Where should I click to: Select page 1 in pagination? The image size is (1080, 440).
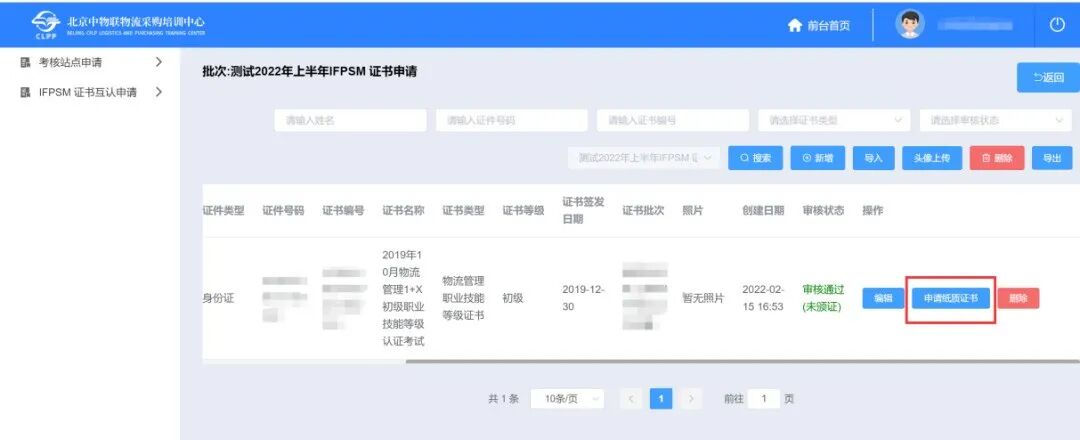click(661, 399)
